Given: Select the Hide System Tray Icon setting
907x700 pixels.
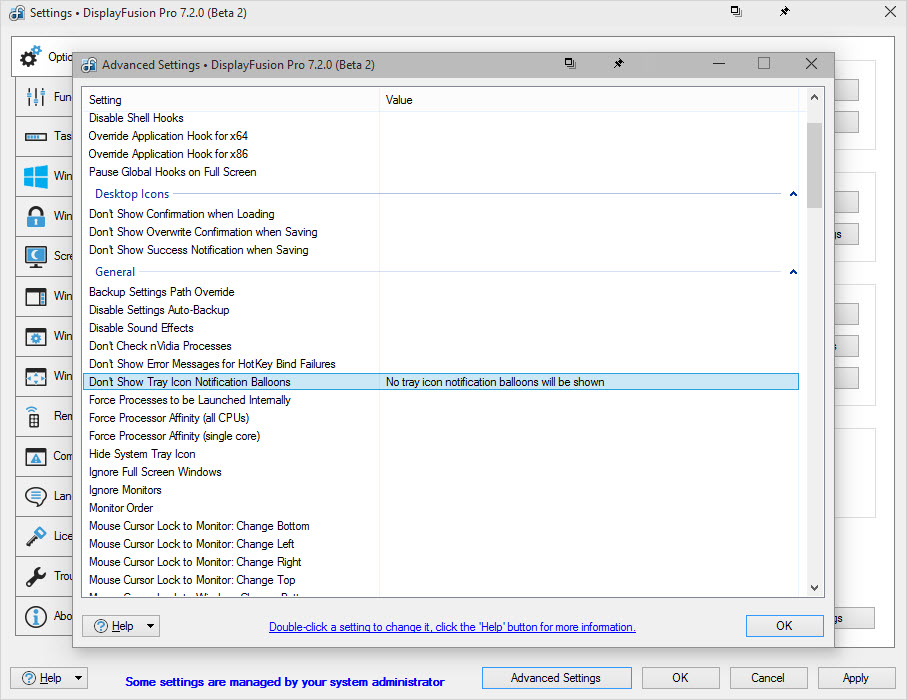Looking at the screenshot, I should pyautogui.click(x=142, y=454).
